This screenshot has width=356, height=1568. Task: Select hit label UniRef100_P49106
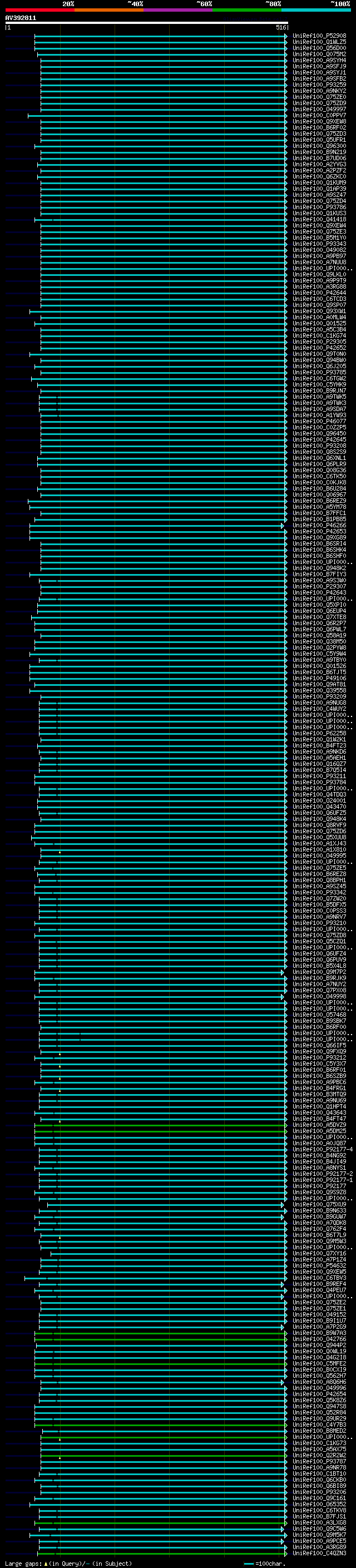coord(319,679)
